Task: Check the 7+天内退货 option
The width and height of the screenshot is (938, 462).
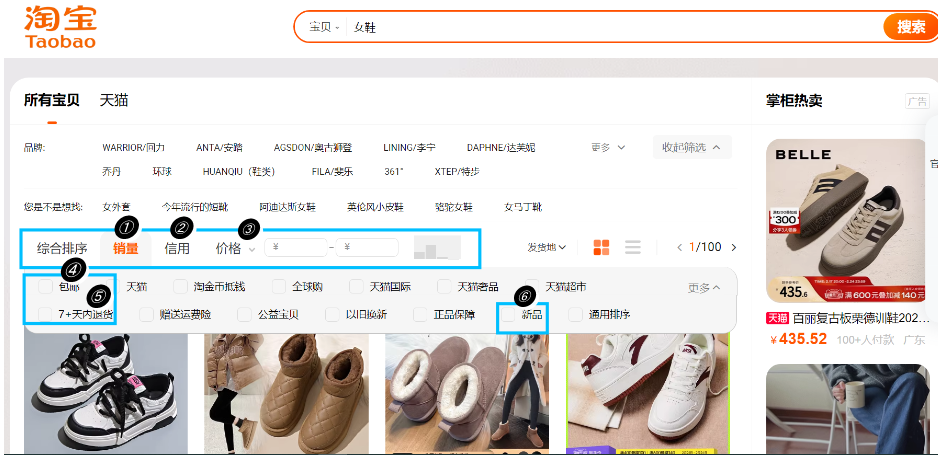Action: (45, 314)
